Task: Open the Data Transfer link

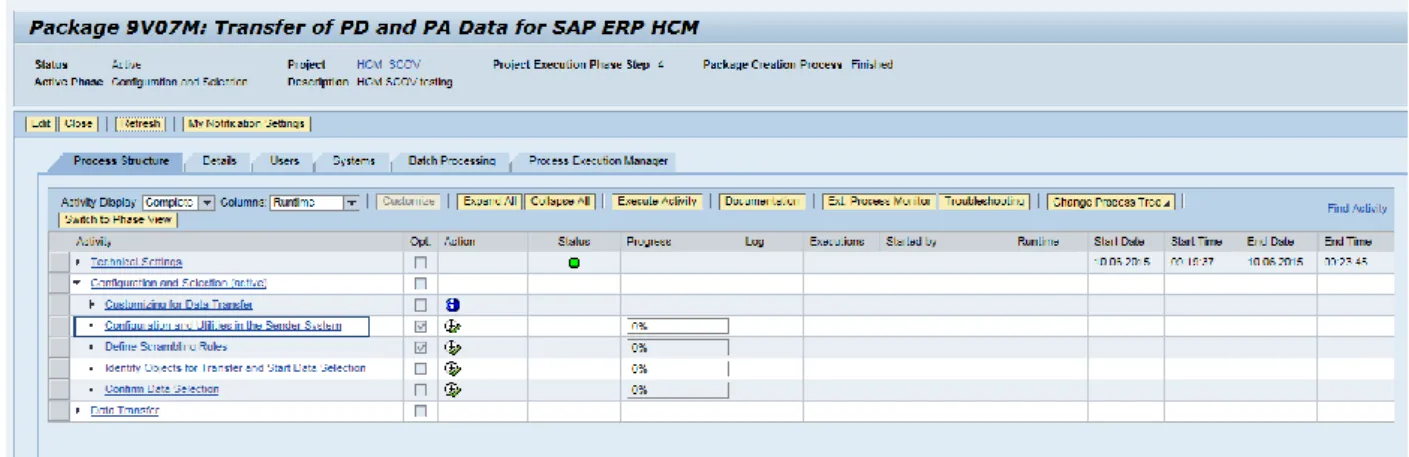Action: click(125, 410)
